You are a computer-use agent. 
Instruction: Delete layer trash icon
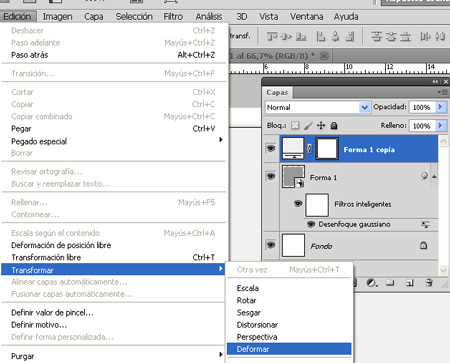point(429,283)
